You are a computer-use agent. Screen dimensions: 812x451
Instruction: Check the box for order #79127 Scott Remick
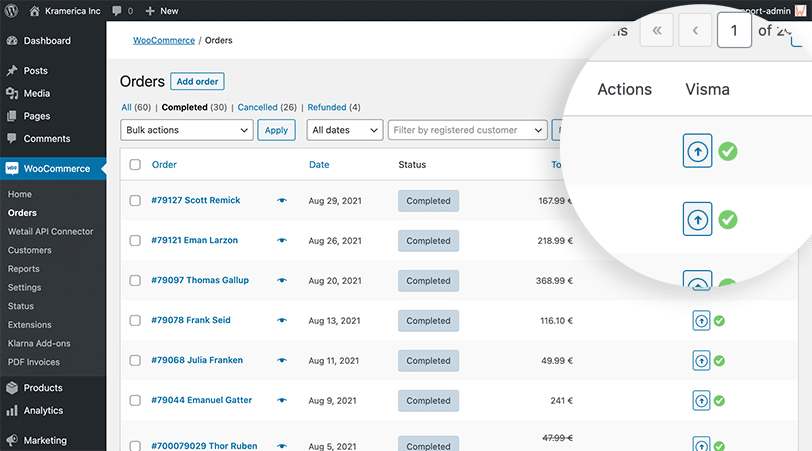[x=135, y=201]
